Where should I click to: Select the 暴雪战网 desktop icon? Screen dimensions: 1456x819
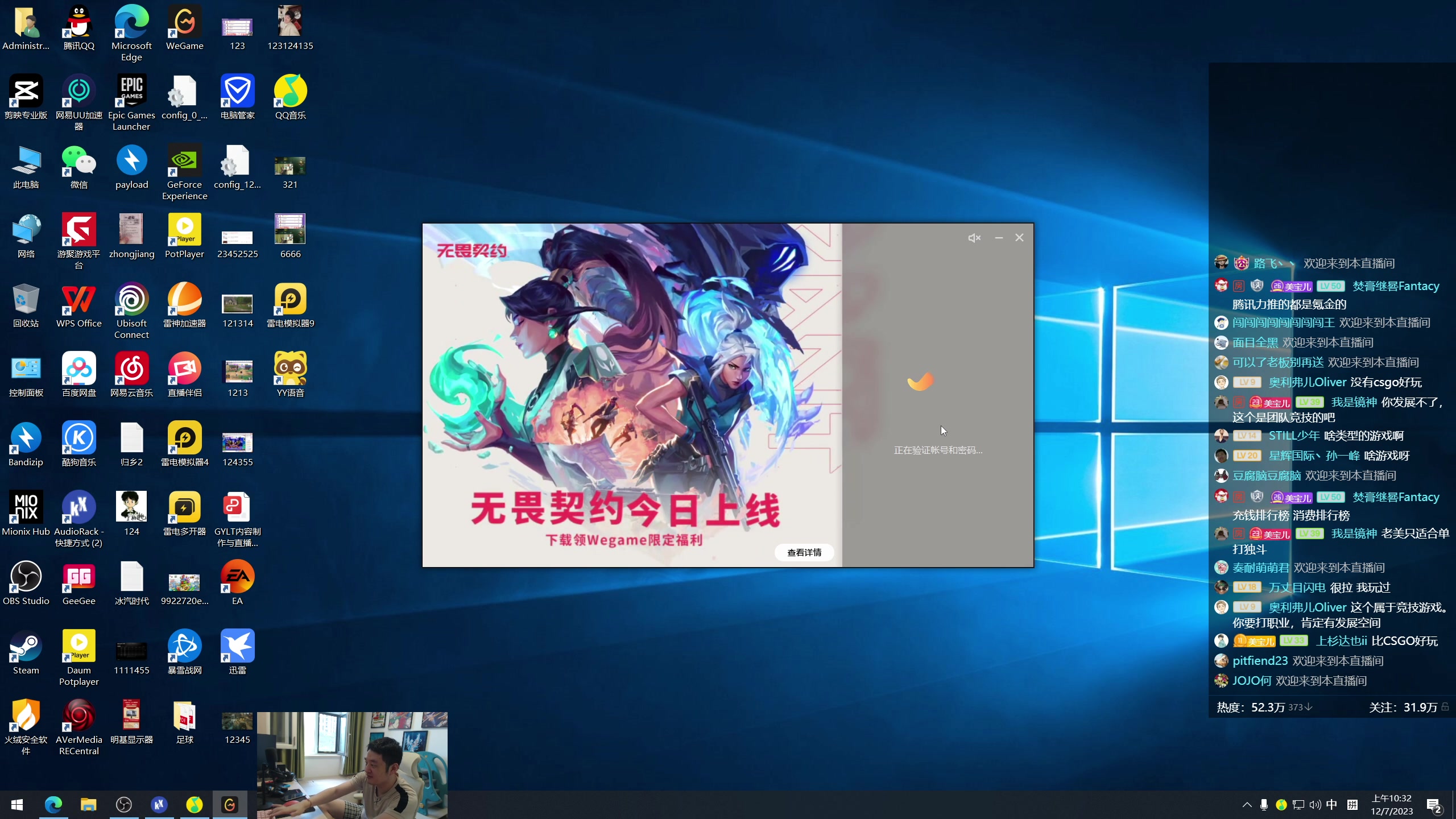point(185,652)
